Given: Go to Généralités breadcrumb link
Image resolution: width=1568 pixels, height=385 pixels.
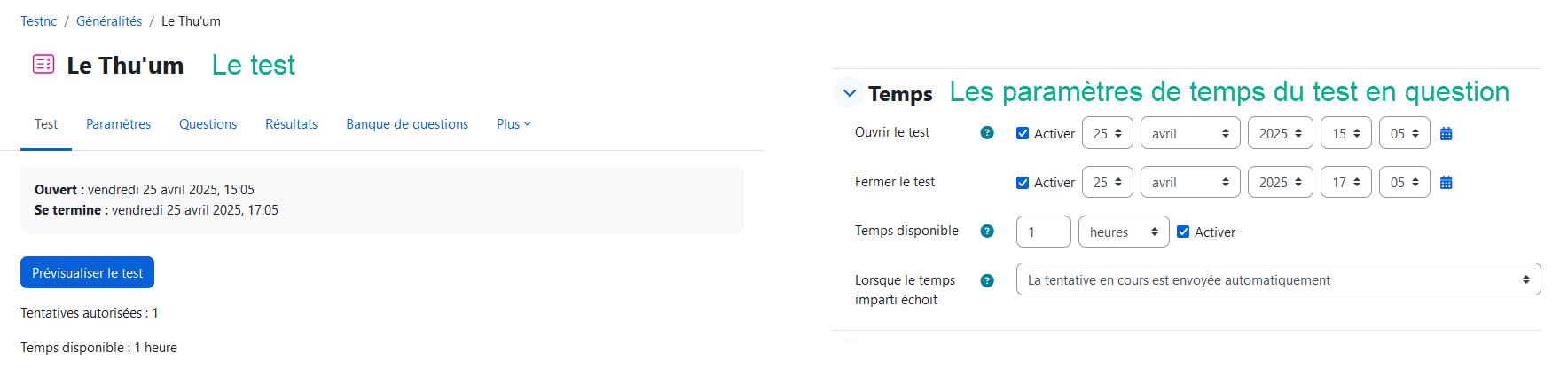Looking at the screenshot, I should [109, 21].
